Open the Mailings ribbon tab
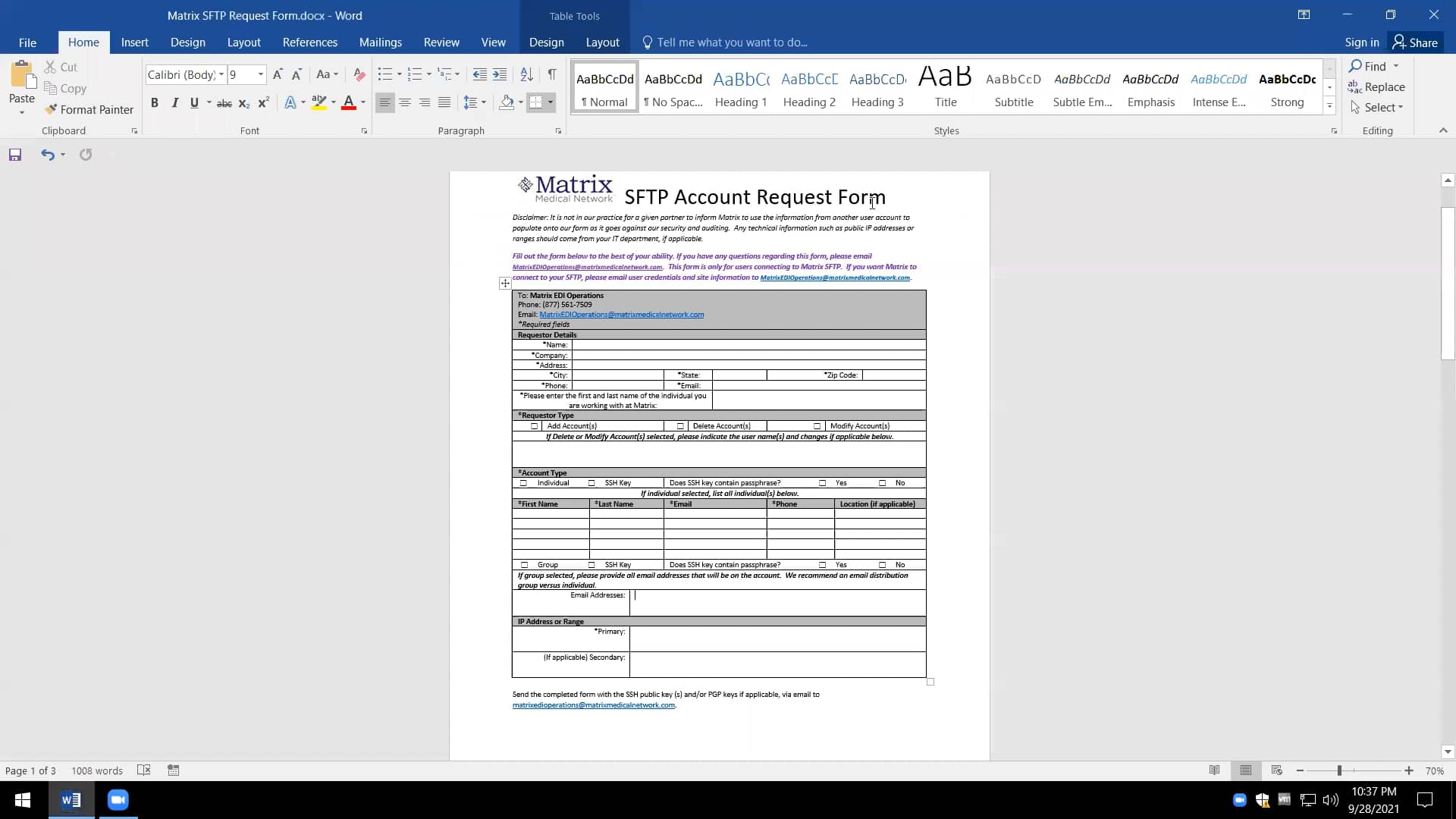1456x819 pixels. (x=380, y=42)
